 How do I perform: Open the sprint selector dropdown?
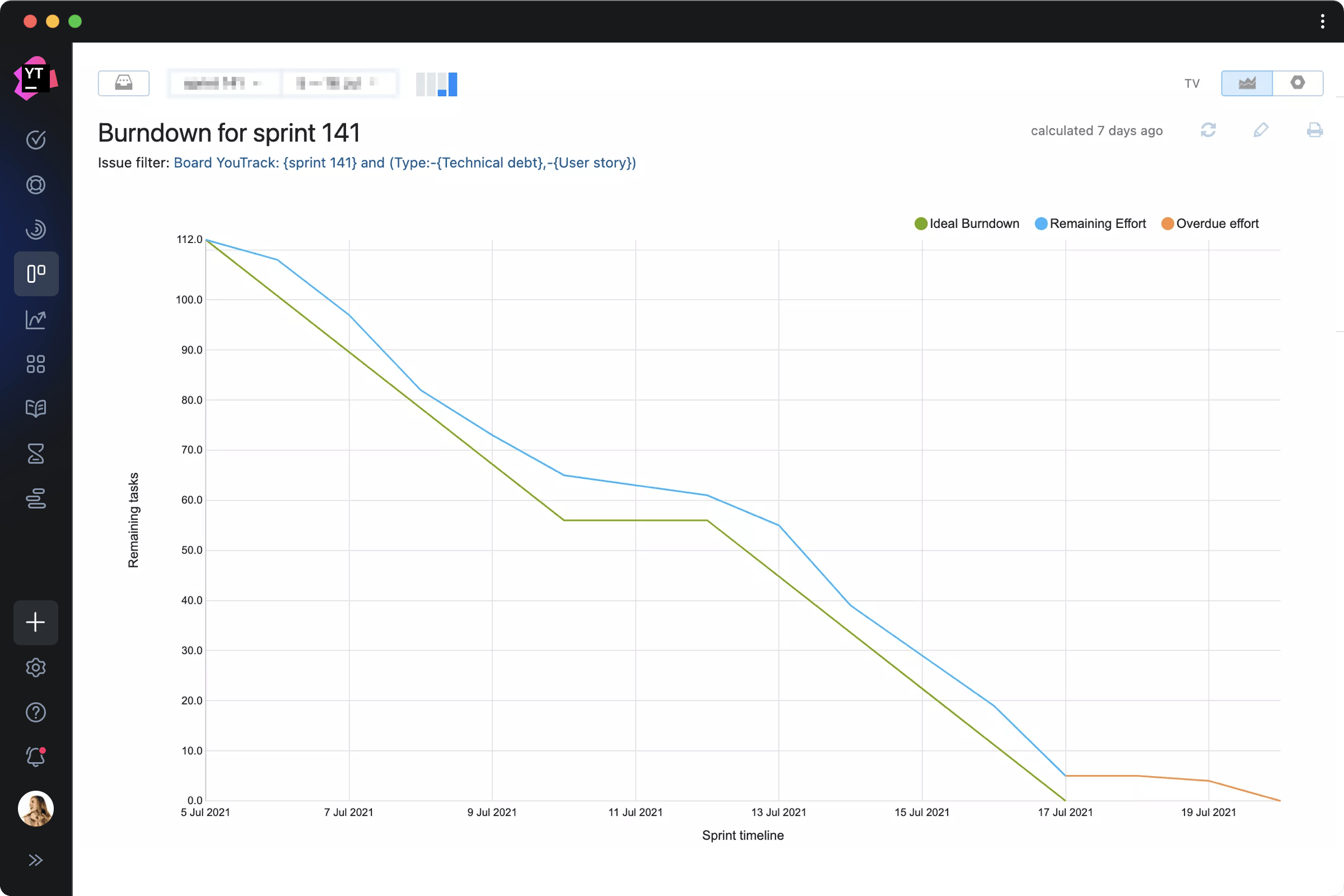(224, 83)
